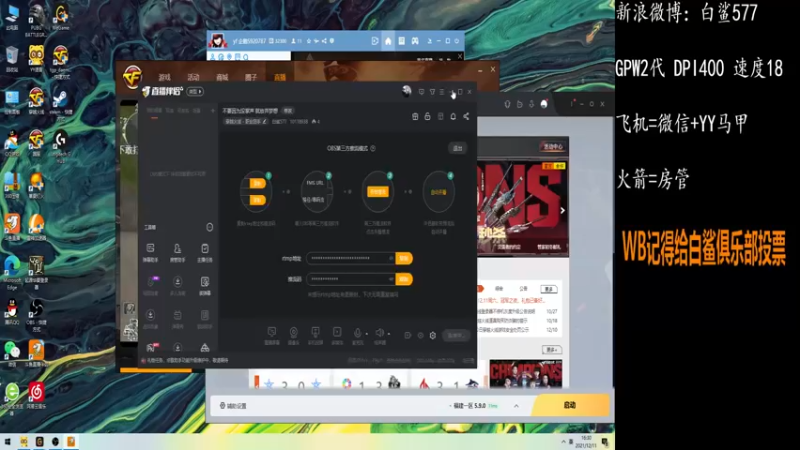800x450 pixels.
Task: Add new scene with plus icon
Action: [213, 111]
